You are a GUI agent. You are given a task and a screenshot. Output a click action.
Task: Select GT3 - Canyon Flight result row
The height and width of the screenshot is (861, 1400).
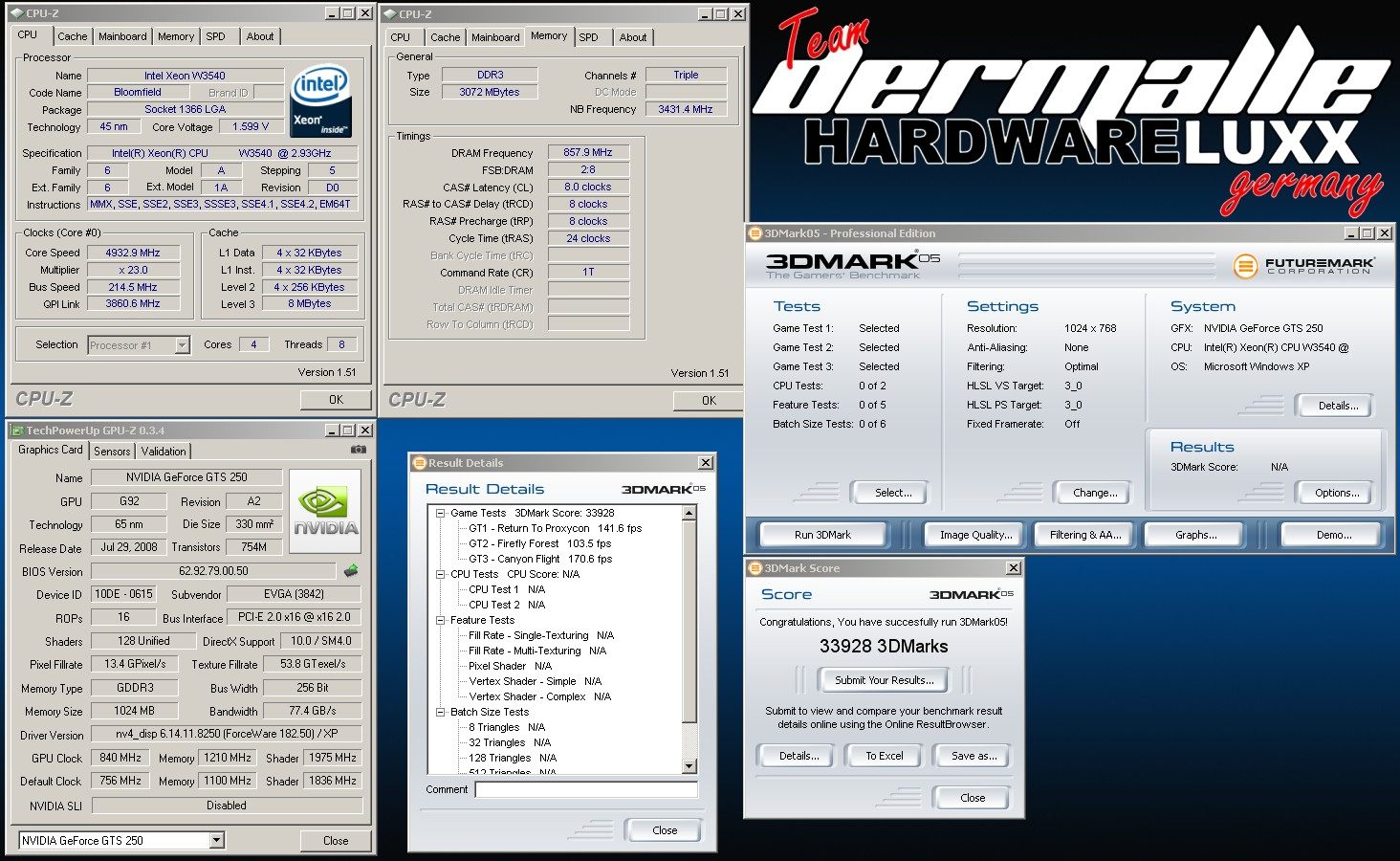tap(539, 559)
